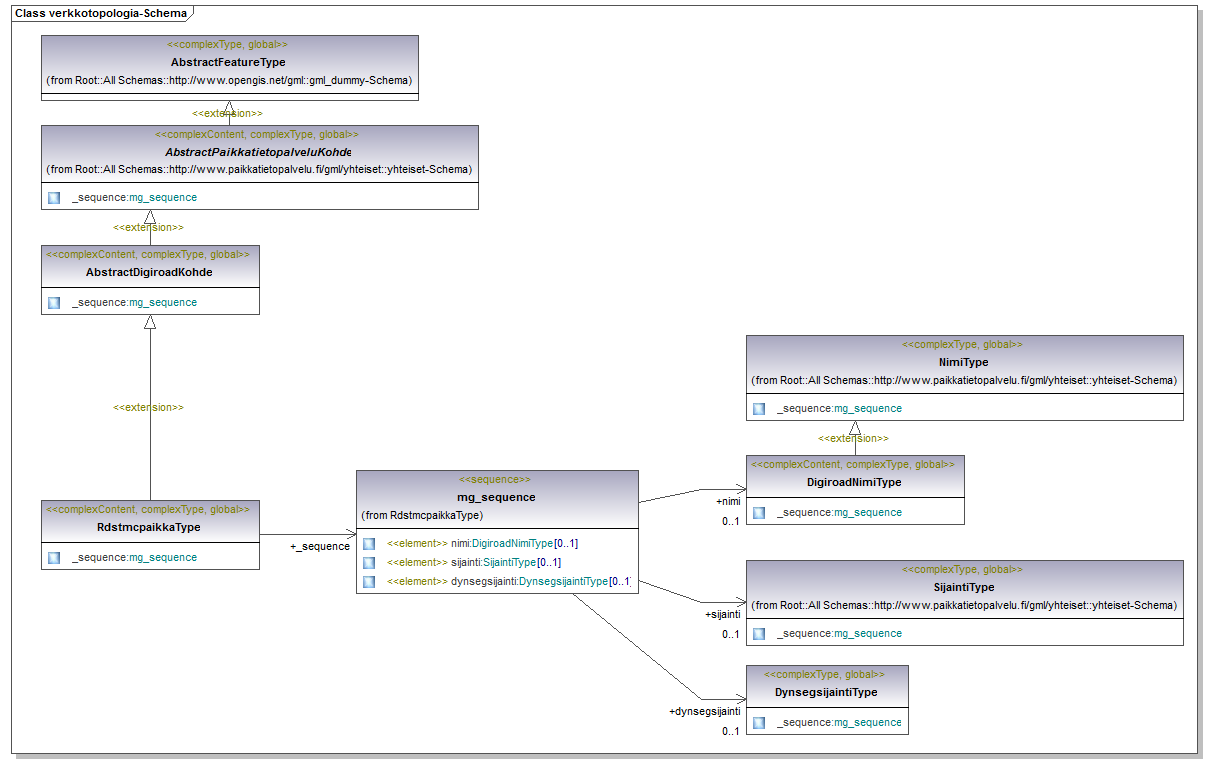Click the icon beside sijainti:SijaintiType element
1224x774 pixels.
pyautogui.click(x=369, y=562)
